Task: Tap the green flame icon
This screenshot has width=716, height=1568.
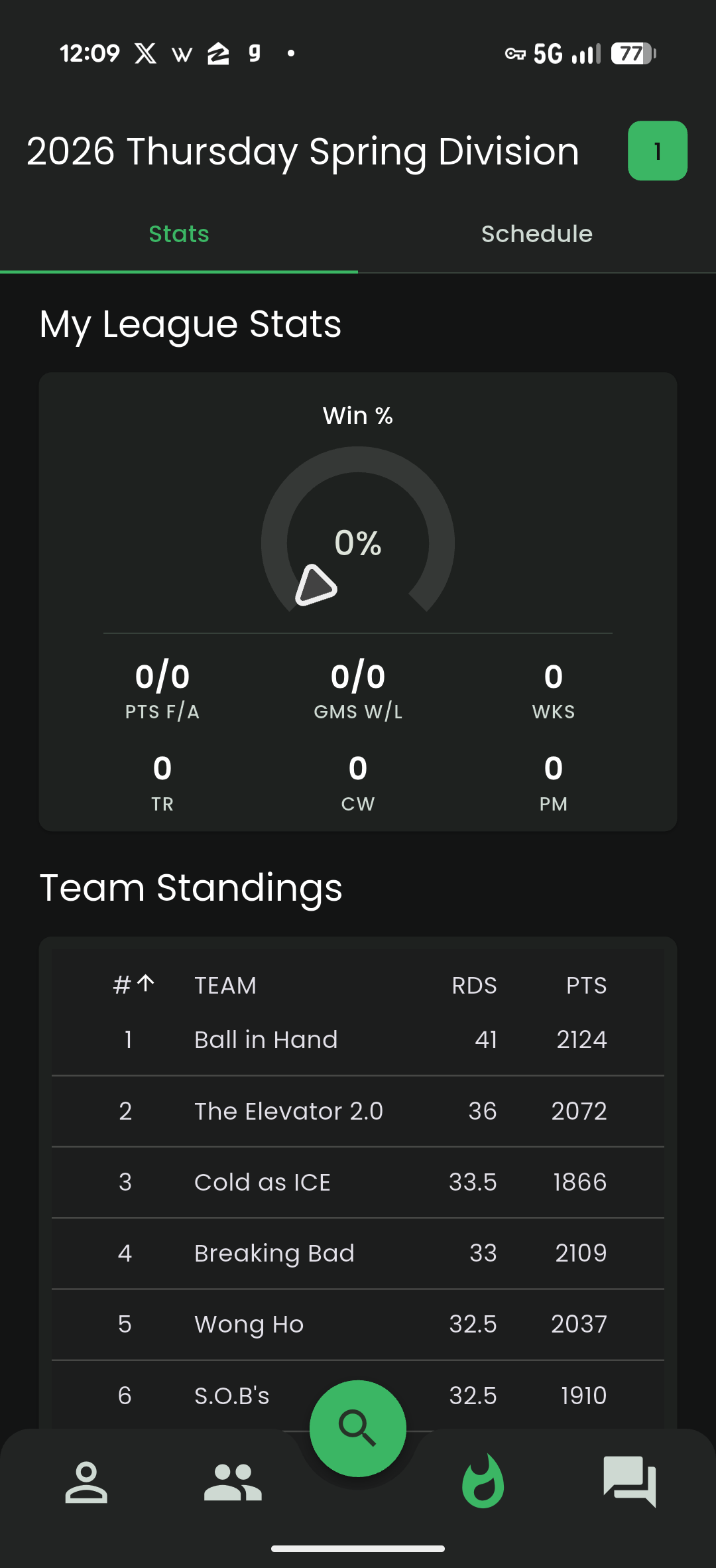Action: (483, 1482)
